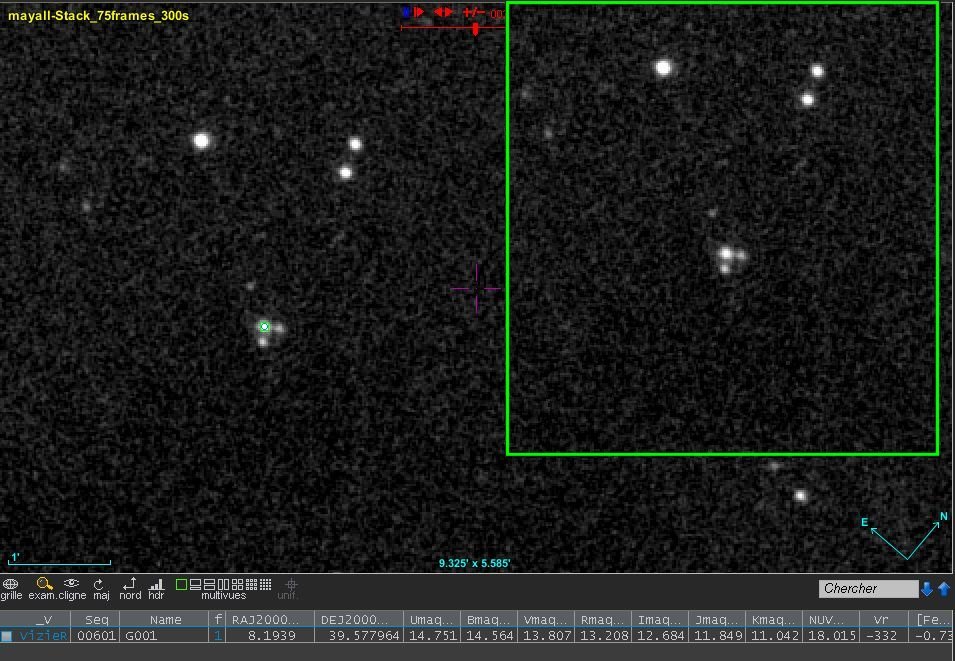Viewport: 955px width, 661px height.
Task: Click the blue 1 link in f column
Action: click(x=218, y=636)
